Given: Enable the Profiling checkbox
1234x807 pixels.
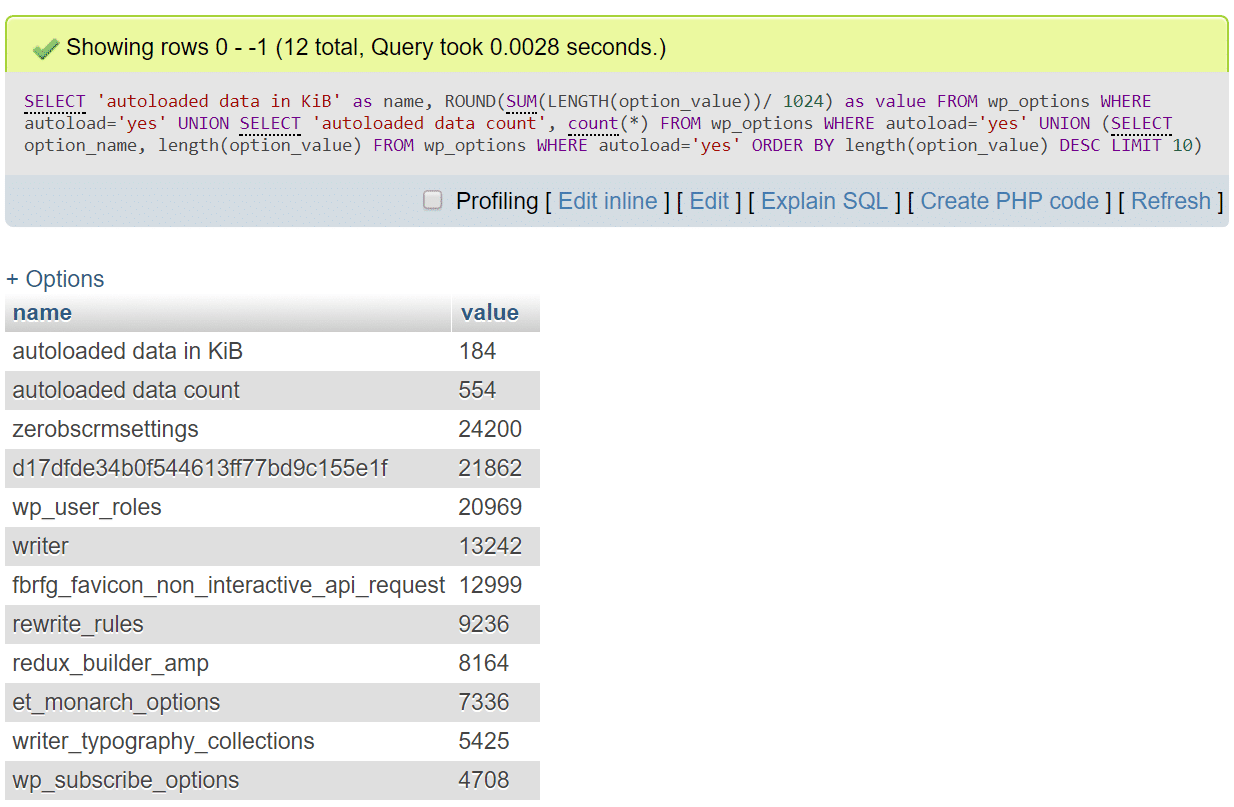Looking at the screenshot, I should [432, 200].
